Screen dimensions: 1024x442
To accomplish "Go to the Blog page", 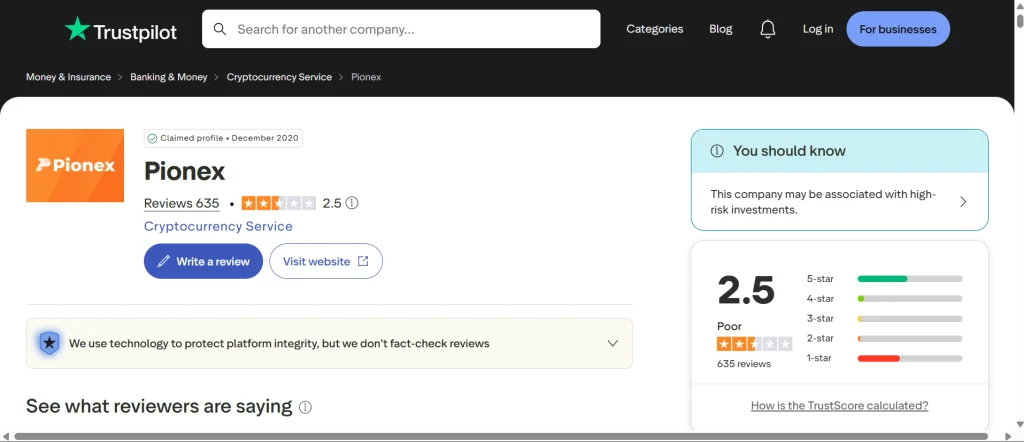I will coord(721,29).
